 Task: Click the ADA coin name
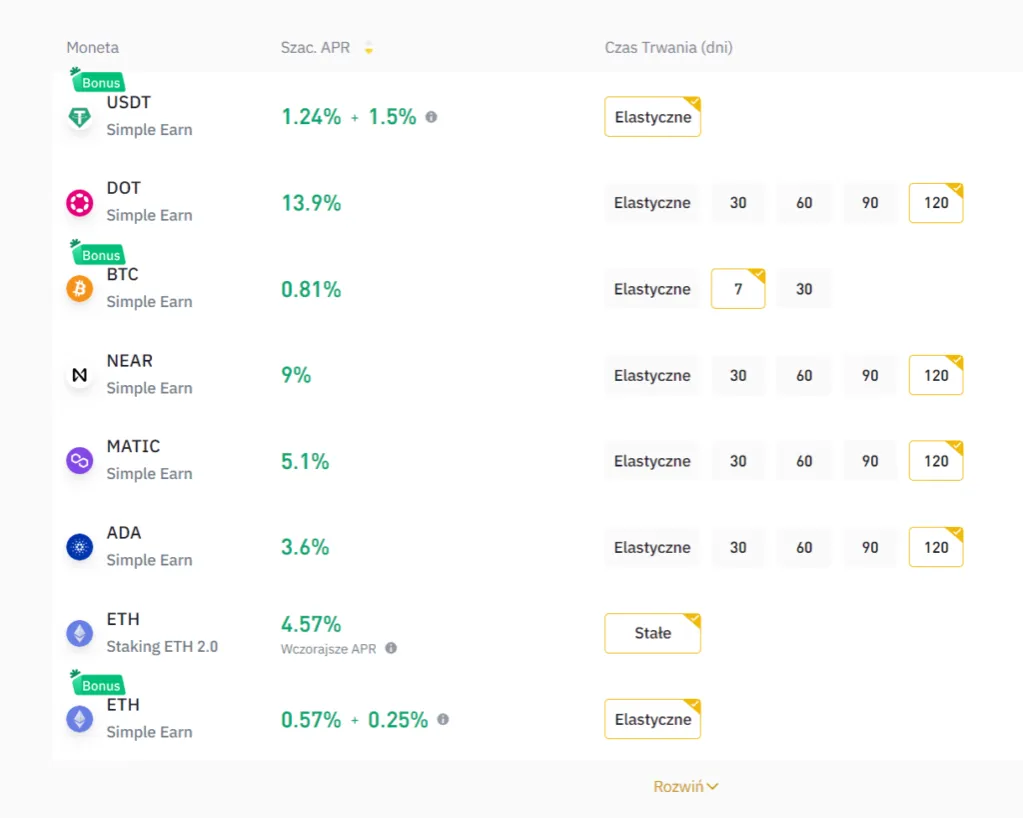pyautogui.click(x=124, y=533)
